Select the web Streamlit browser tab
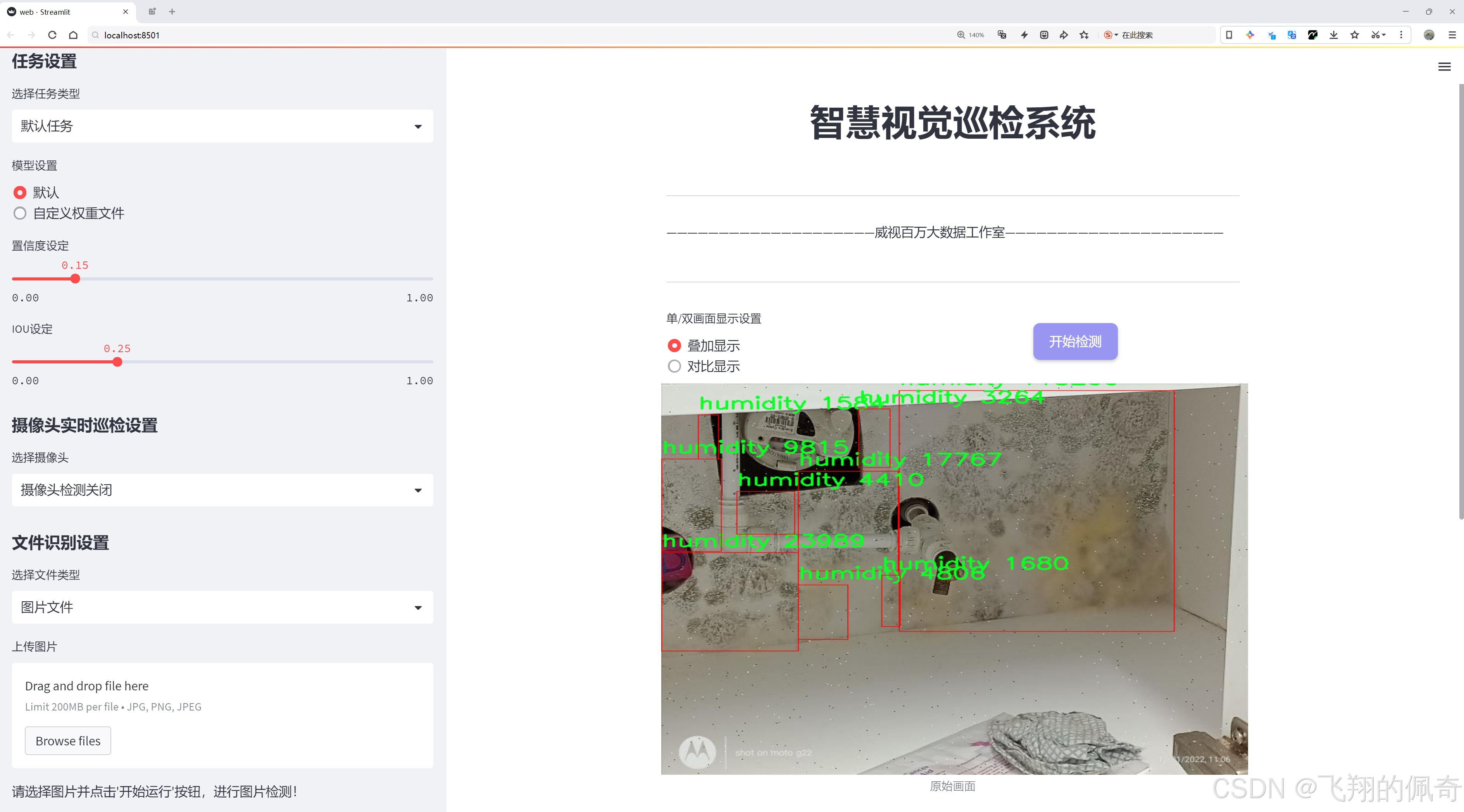The width and height of the screenshot is (1464, 812). (62, 11)
